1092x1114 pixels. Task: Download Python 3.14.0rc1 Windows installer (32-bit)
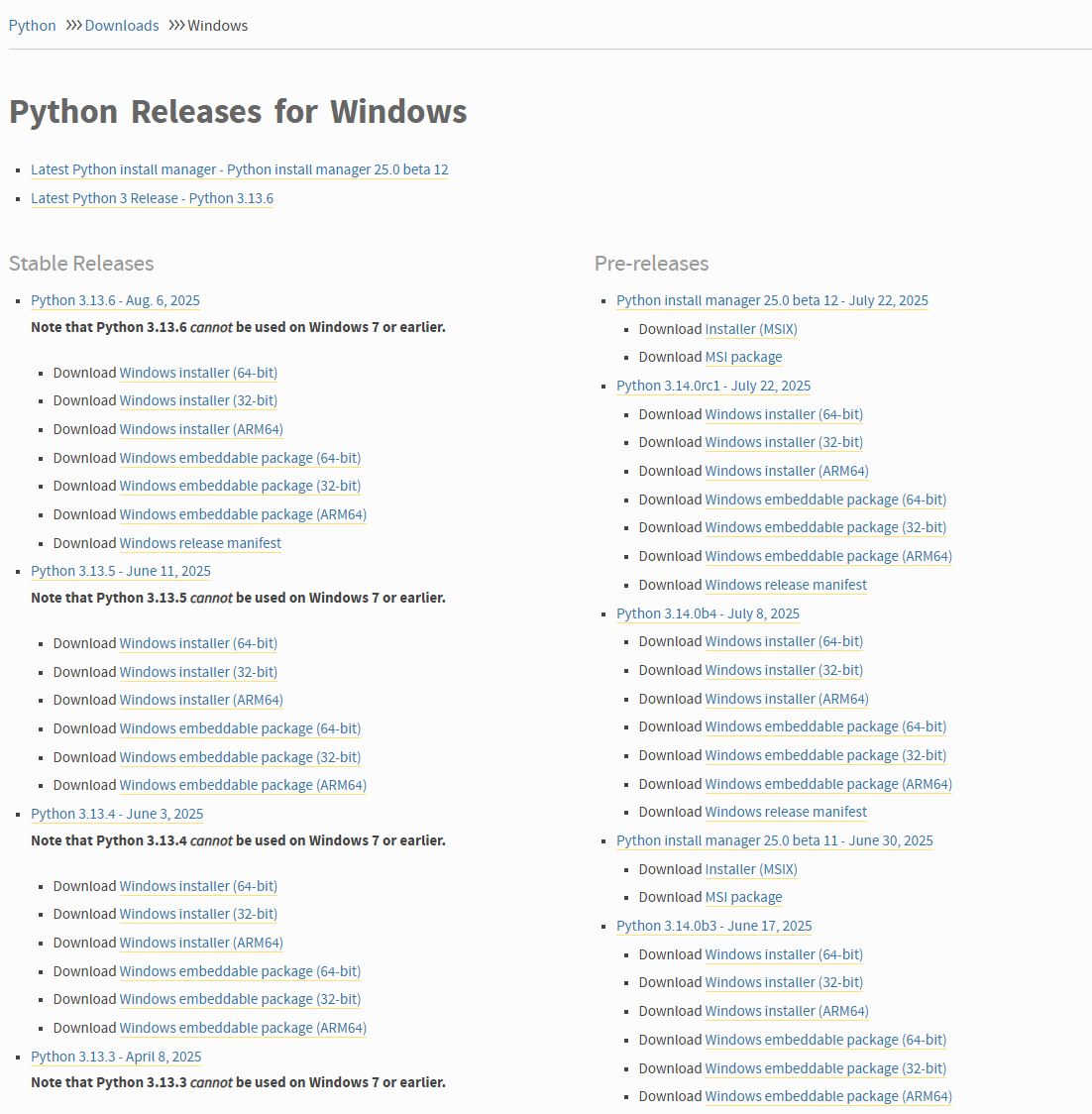[784, 443]
